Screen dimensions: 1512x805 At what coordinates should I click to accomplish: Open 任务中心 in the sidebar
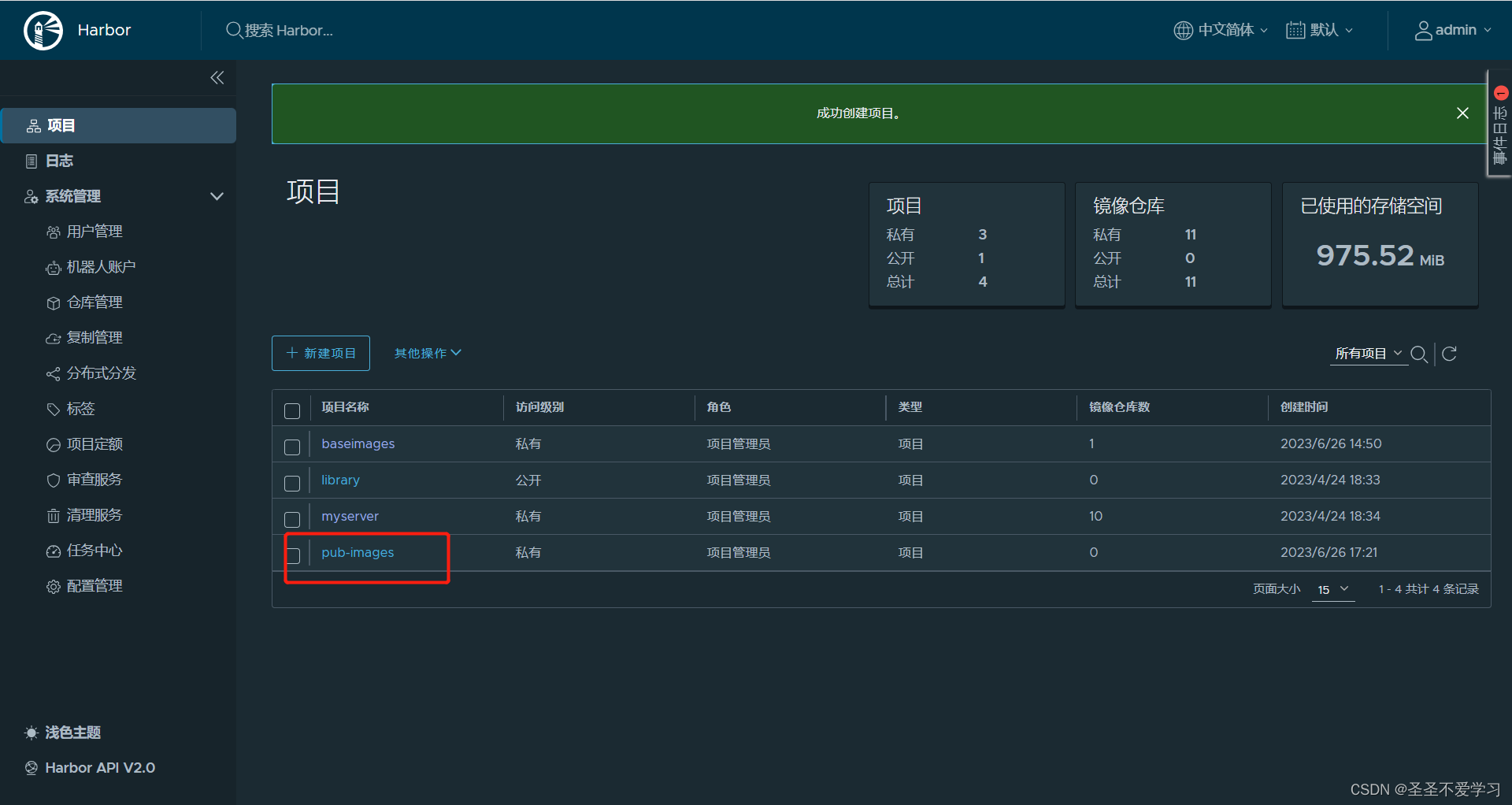point(94,551)
